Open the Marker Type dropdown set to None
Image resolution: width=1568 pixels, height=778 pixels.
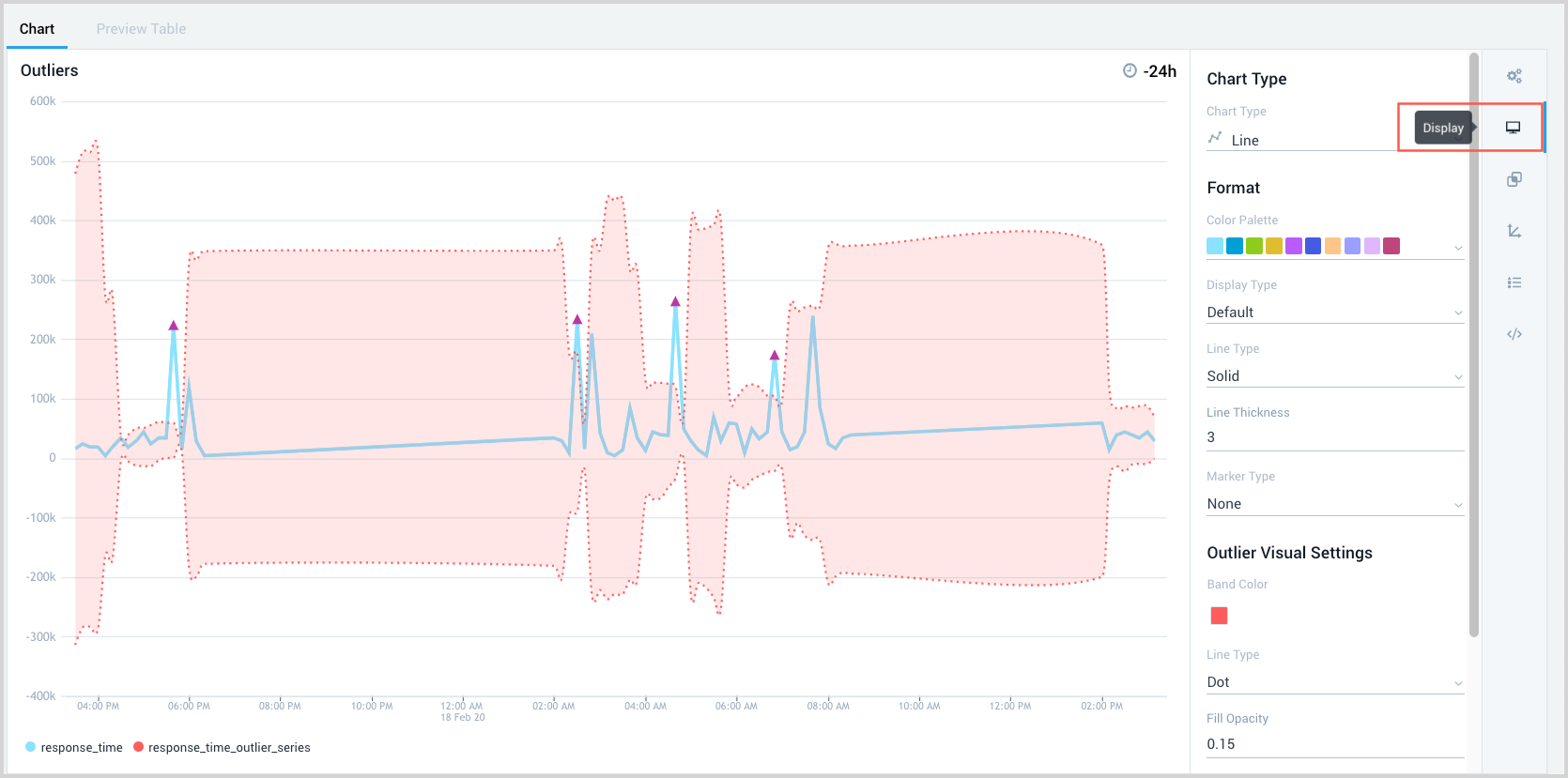click(x=1334, y=504)
